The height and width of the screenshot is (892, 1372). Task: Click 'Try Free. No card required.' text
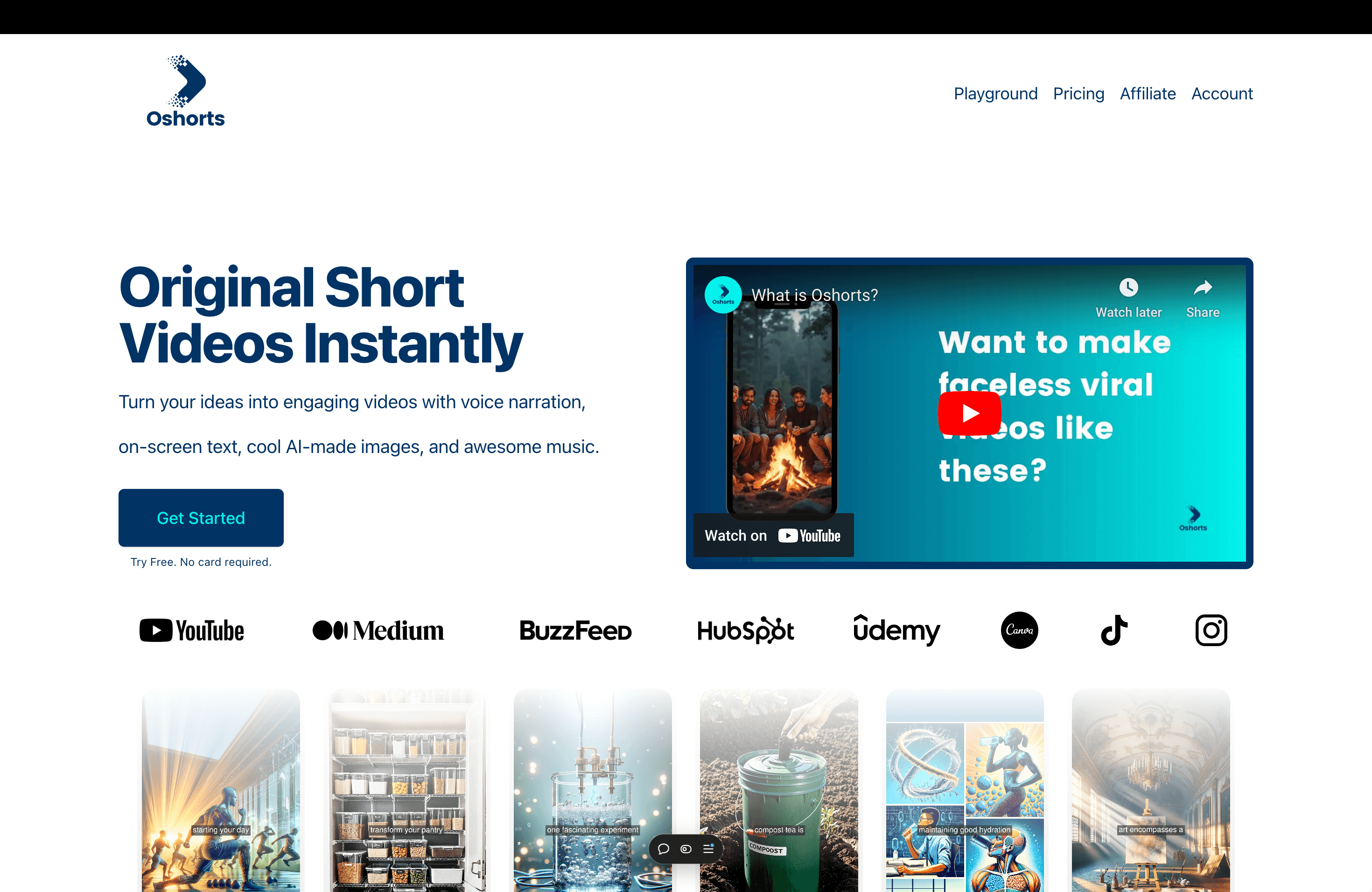coord(201,562)
